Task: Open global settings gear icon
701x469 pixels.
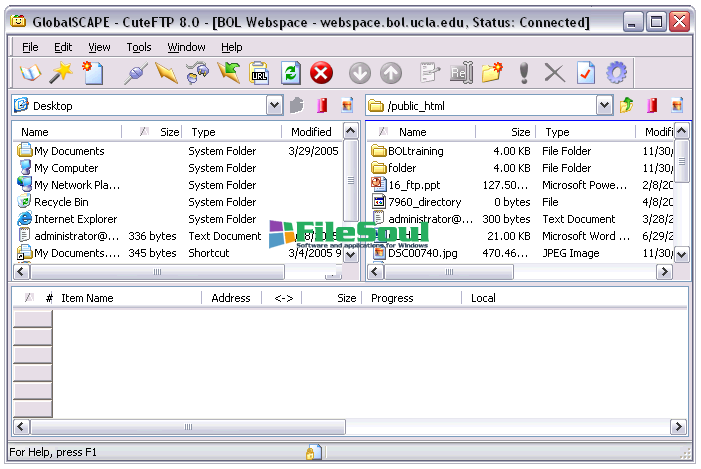Action: tap(617, 72)
